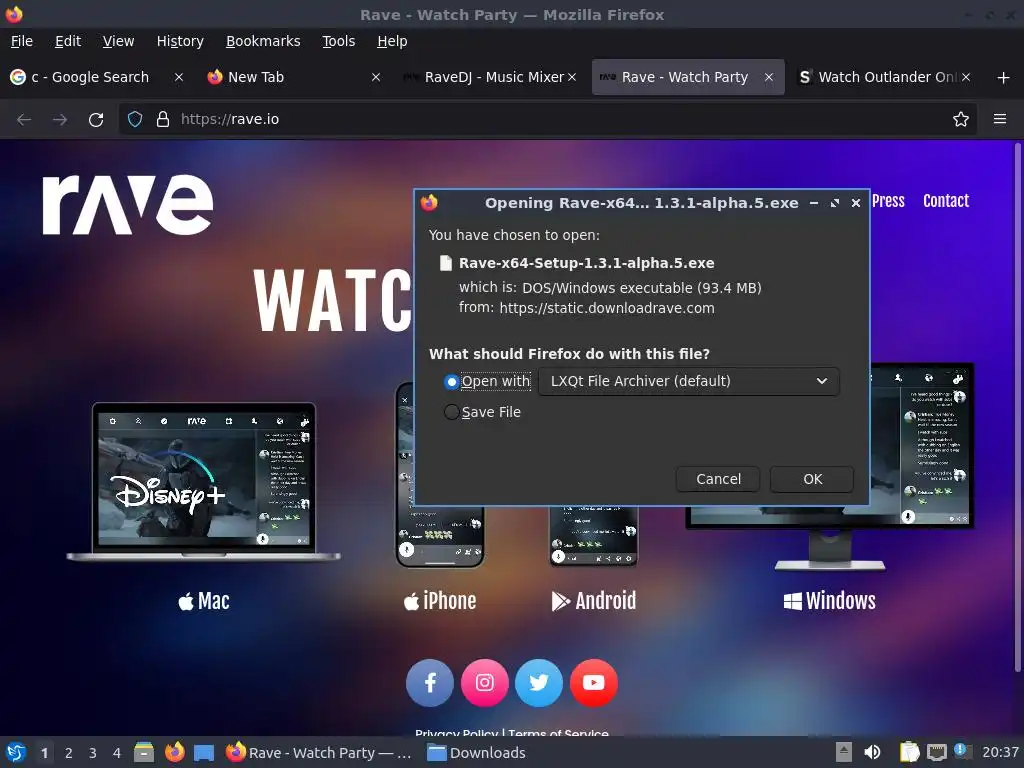Choose the Mac download option
Screen dimensions: 1024x768
coord(204,601)
